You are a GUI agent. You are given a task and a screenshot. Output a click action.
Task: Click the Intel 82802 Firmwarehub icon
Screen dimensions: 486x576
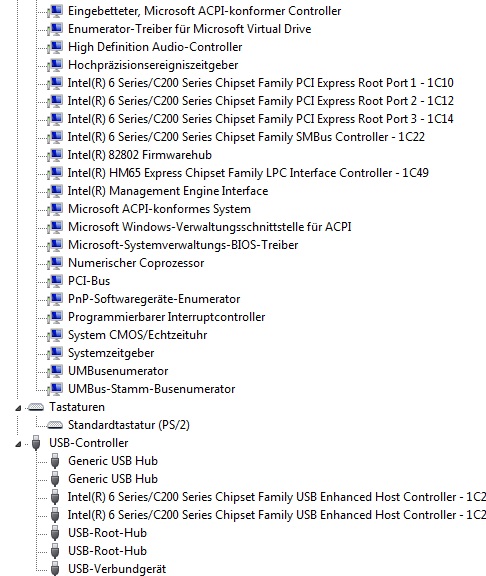pyautogui.click(x=55, y=155)
